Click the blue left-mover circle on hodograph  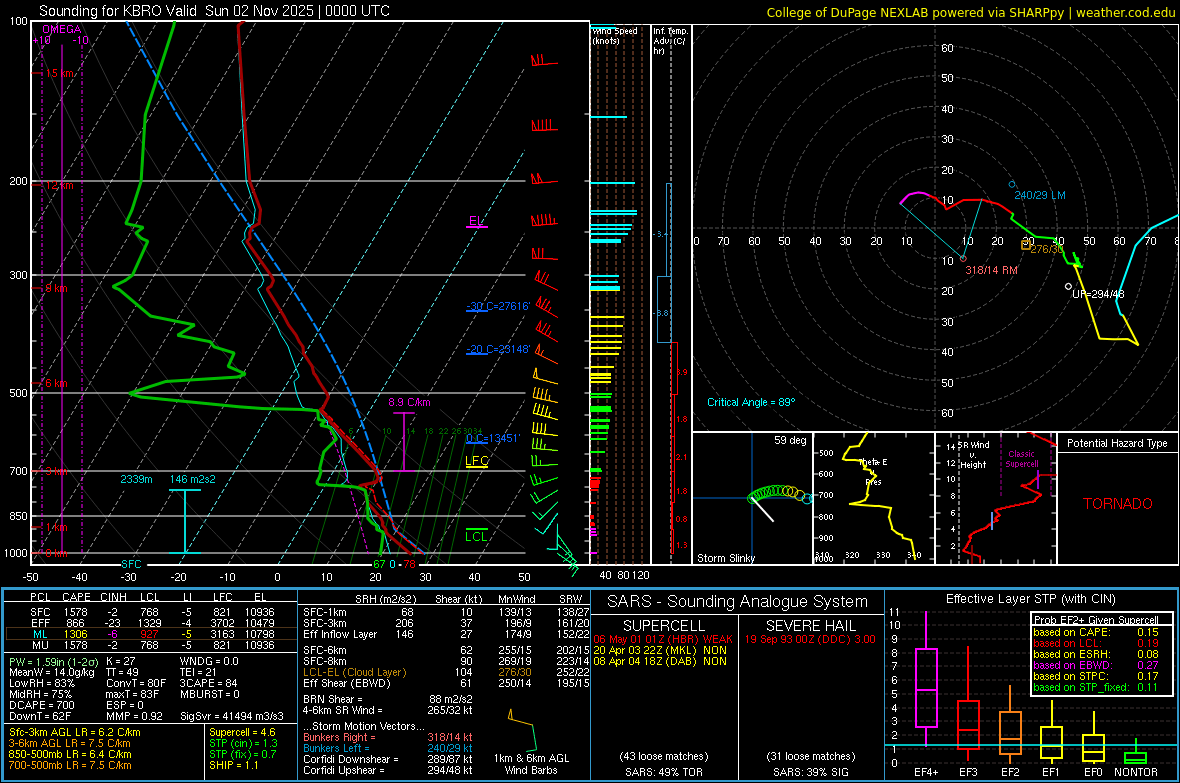1012,184
